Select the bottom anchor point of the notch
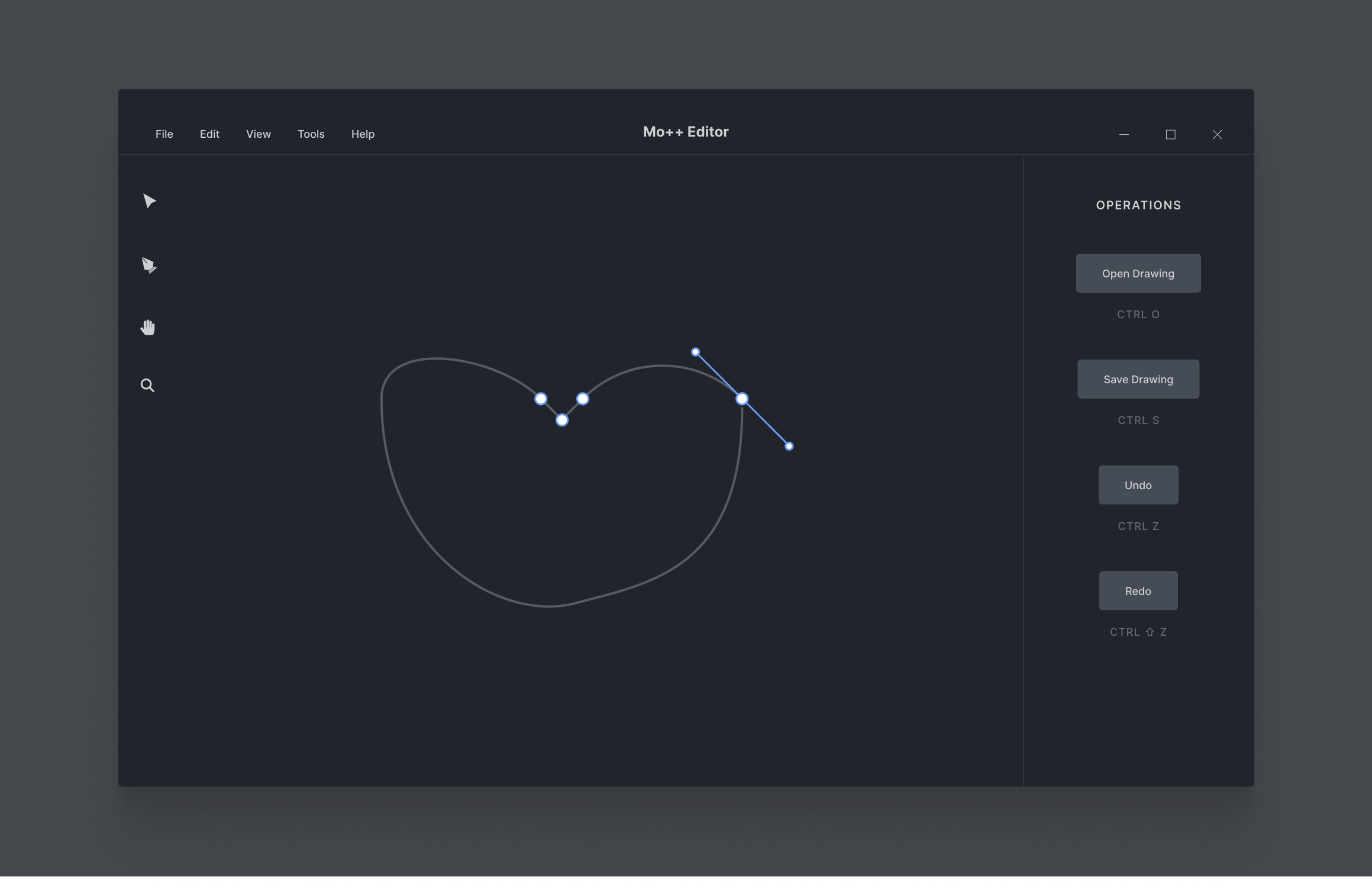 pos(562,420)
